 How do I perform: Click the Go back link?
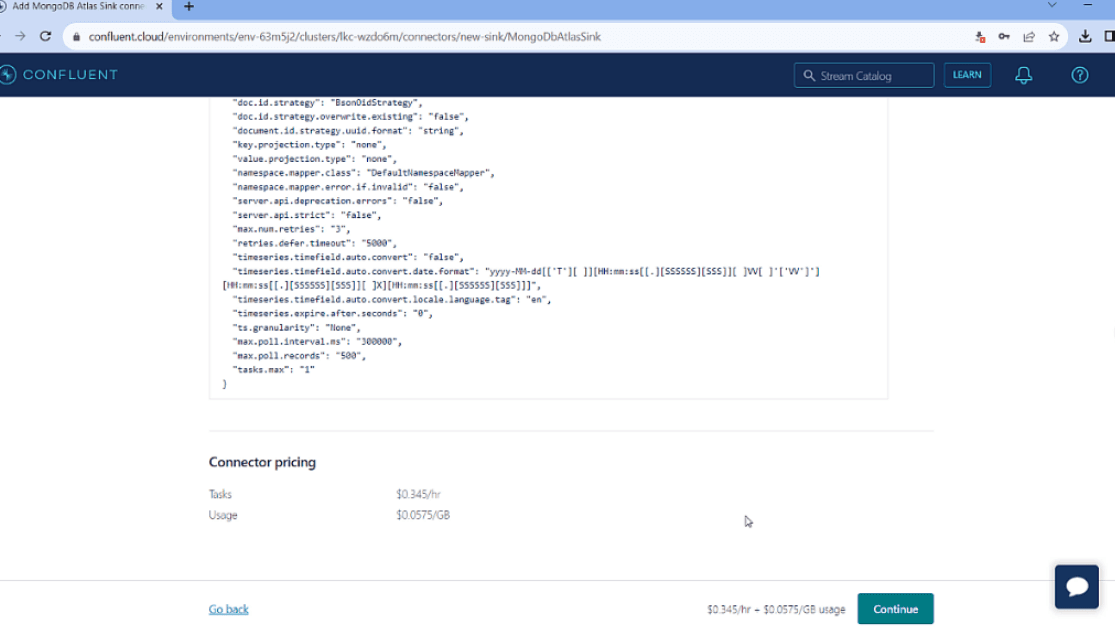(228, 608)
